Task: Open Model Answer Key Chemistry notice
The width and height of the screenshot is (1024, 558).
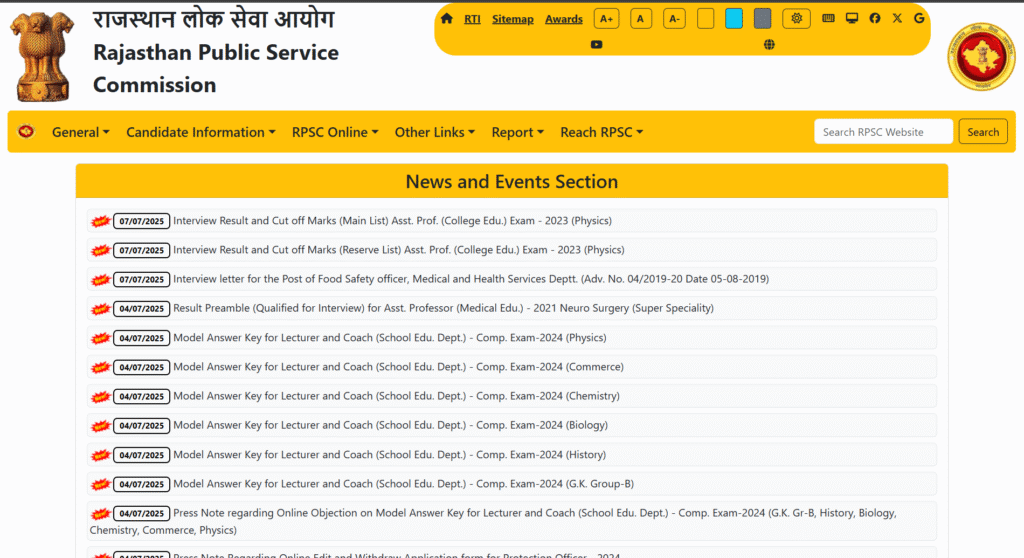Action: (x=396, y=396)
